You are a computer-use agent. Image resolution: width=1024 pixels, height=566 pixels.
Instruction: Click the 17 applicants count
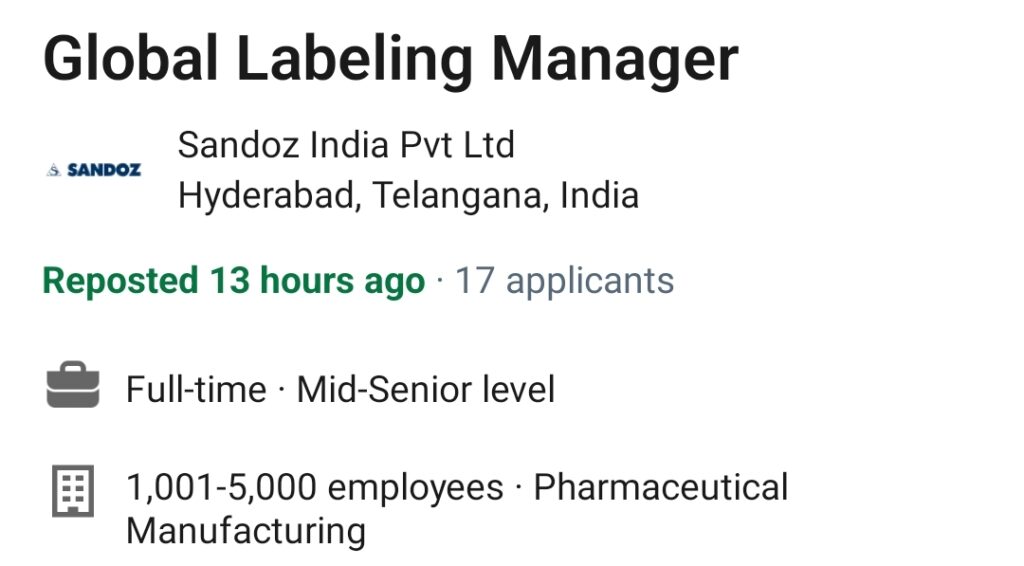tap(564, 282)
